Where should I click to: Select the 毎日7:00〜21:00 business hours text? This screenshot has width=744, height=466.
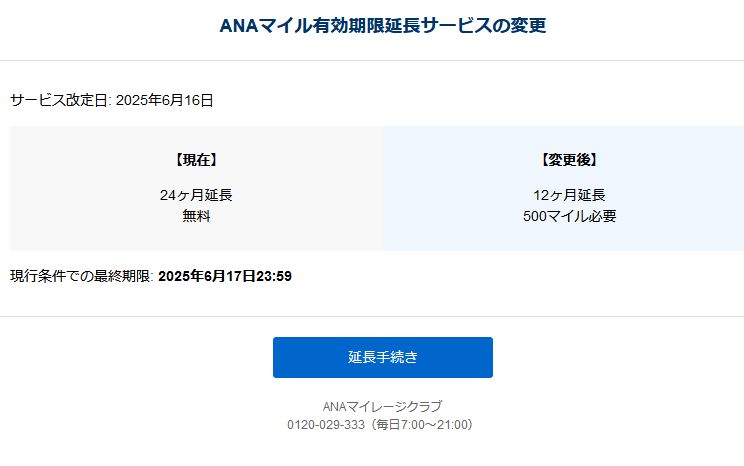422,424
